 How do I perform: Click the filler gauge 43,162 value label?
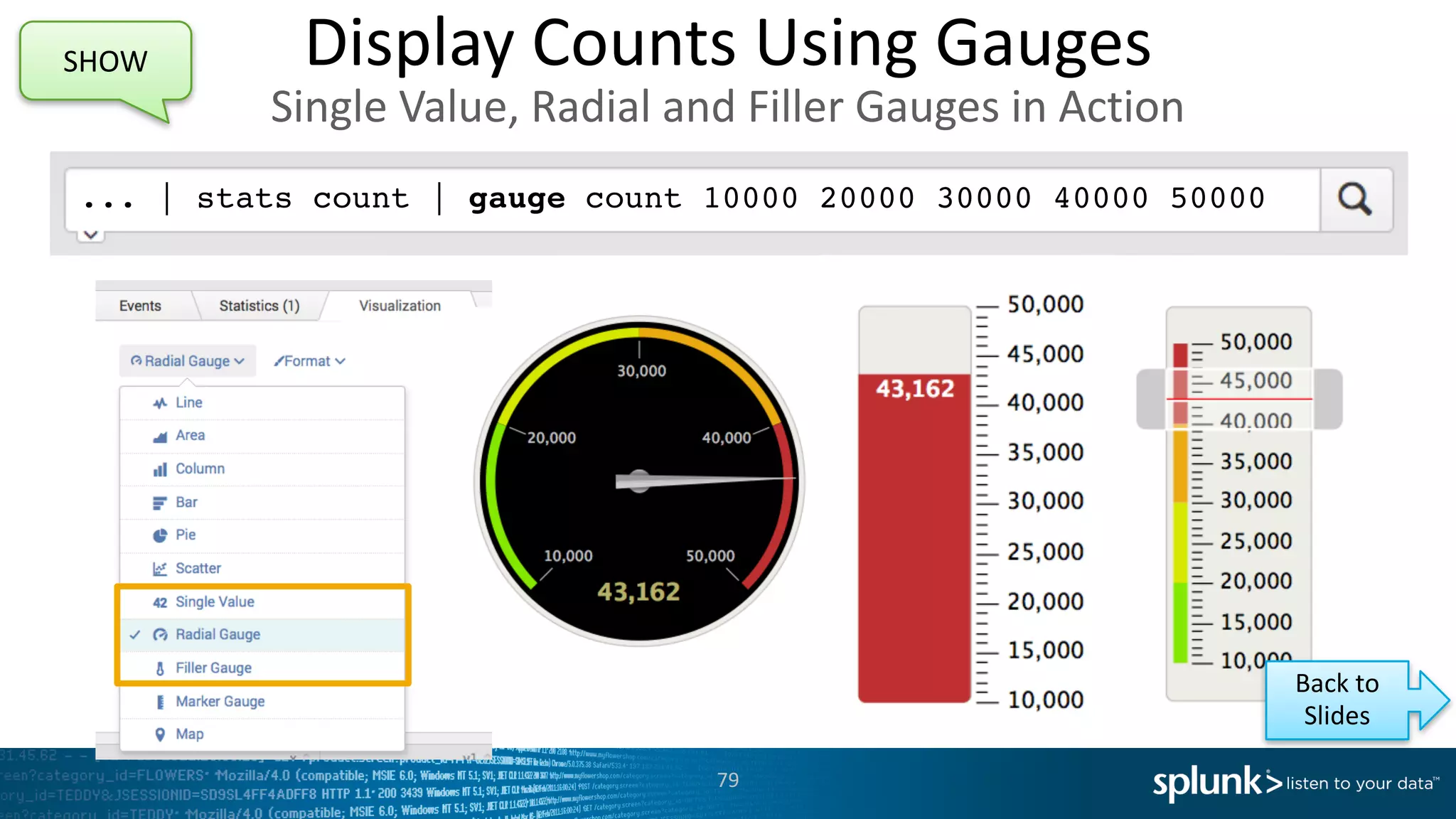click(915, 389)
